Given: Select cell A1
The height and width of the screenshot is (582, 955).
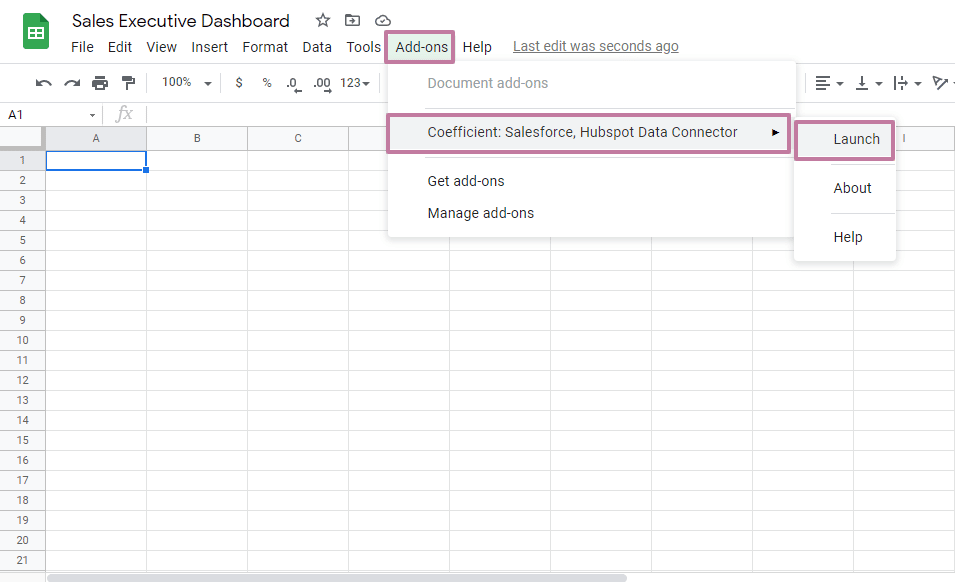Looking at the screenshot, I should pos(96,161).
